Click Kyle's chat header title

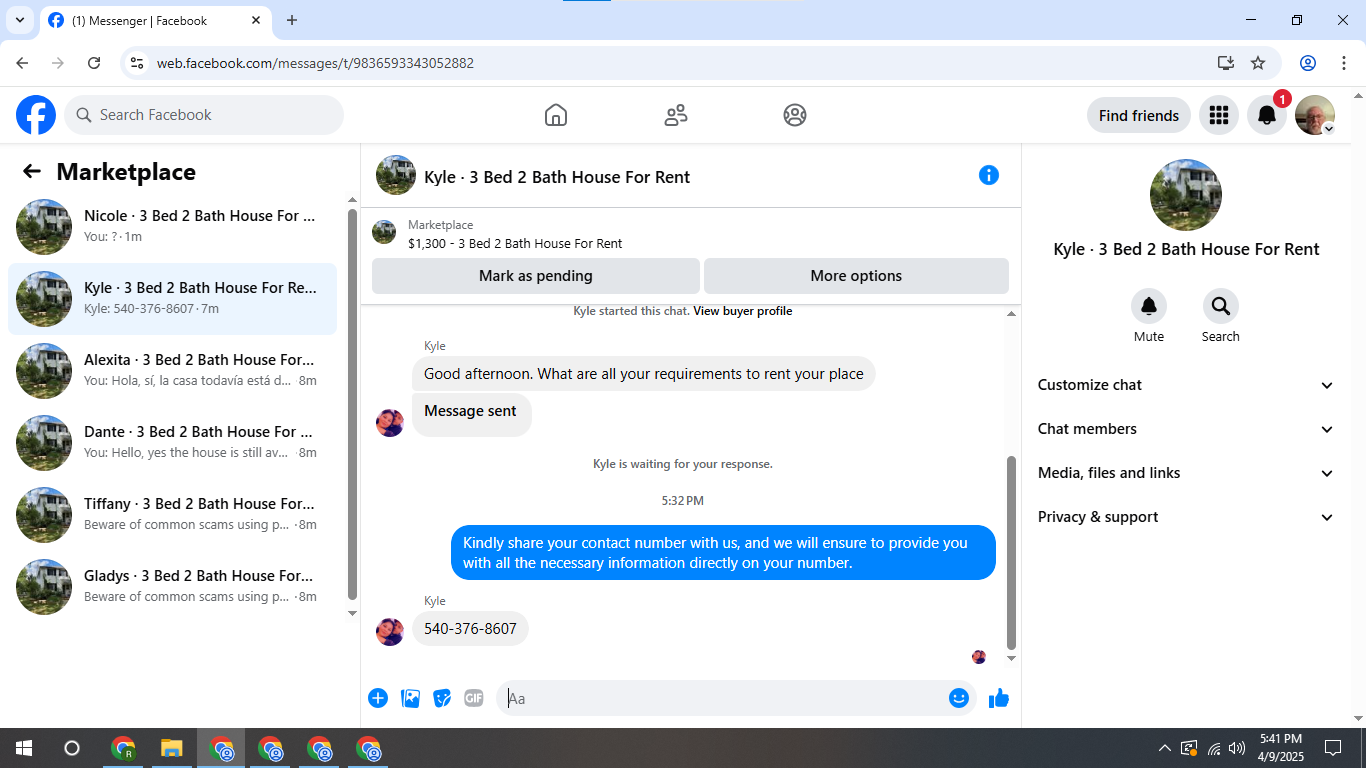point(557,177)
